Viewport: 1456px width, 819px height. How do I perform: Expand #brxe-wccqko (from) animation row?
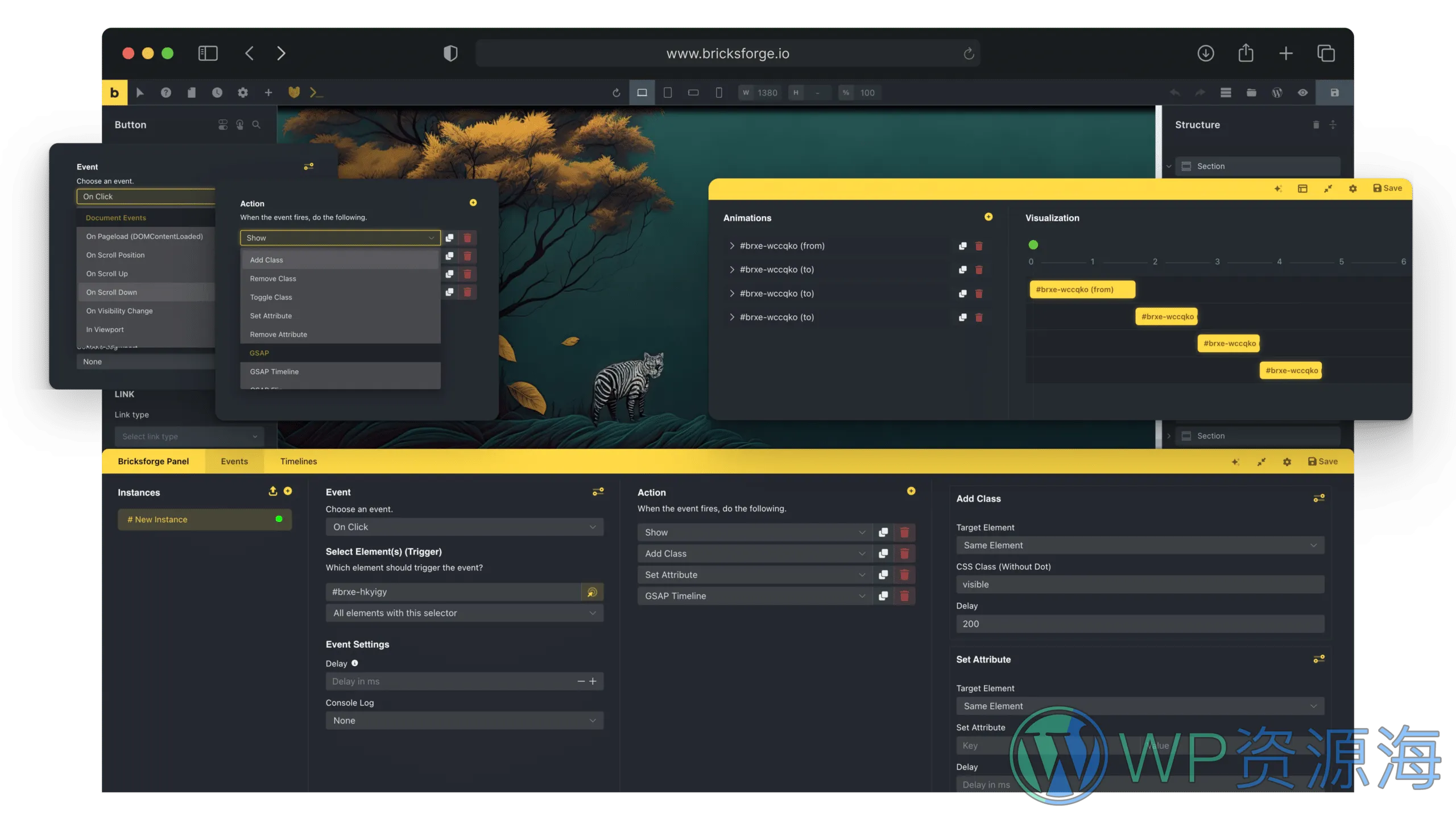731,246
